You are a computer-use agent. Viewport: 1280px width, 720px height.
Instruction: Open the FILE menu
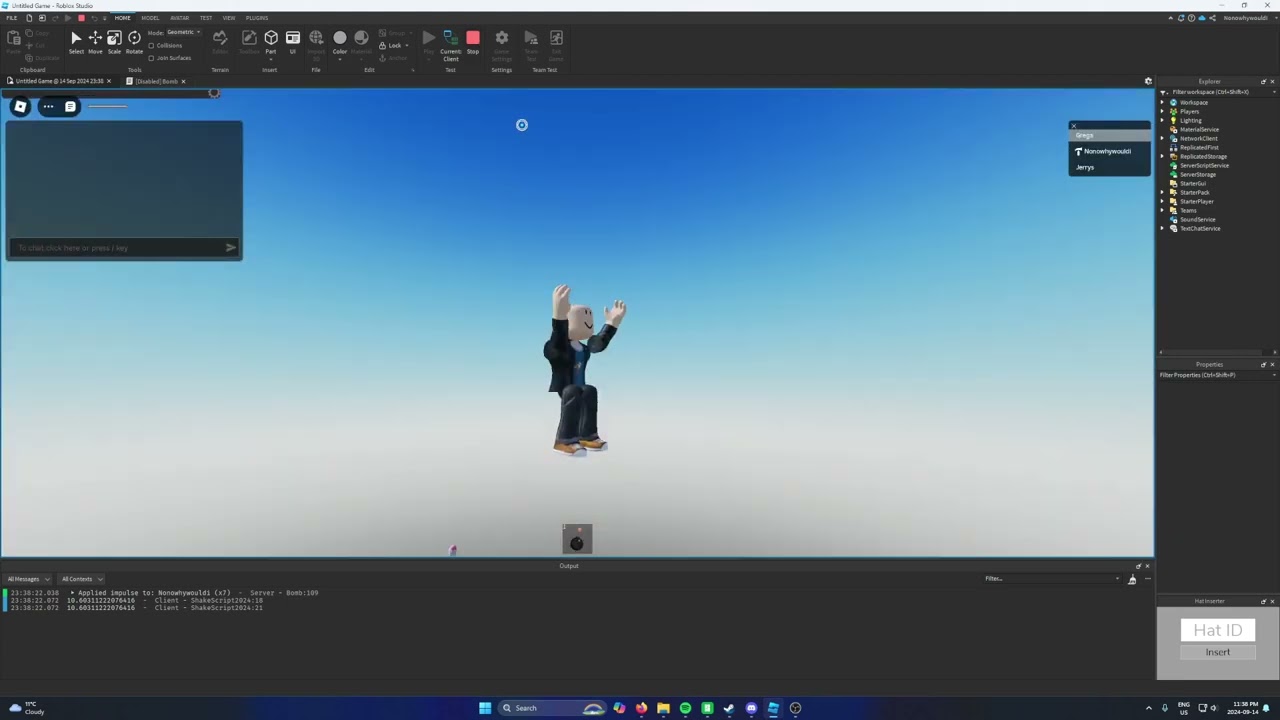pyautogui.click(x=11, y=18)
